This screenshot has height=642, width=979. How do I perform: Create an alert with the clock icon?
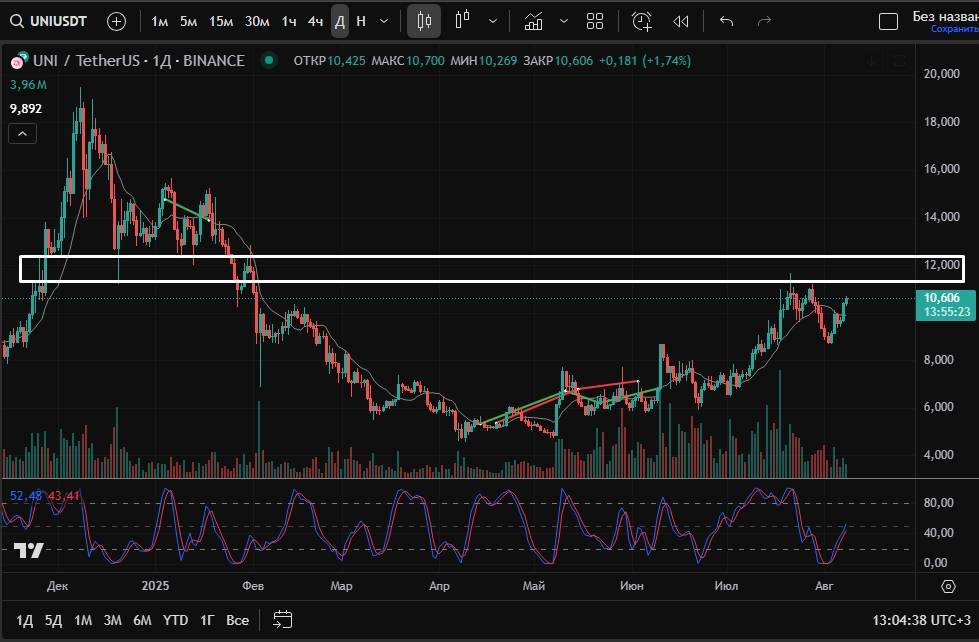coord(642,21)
